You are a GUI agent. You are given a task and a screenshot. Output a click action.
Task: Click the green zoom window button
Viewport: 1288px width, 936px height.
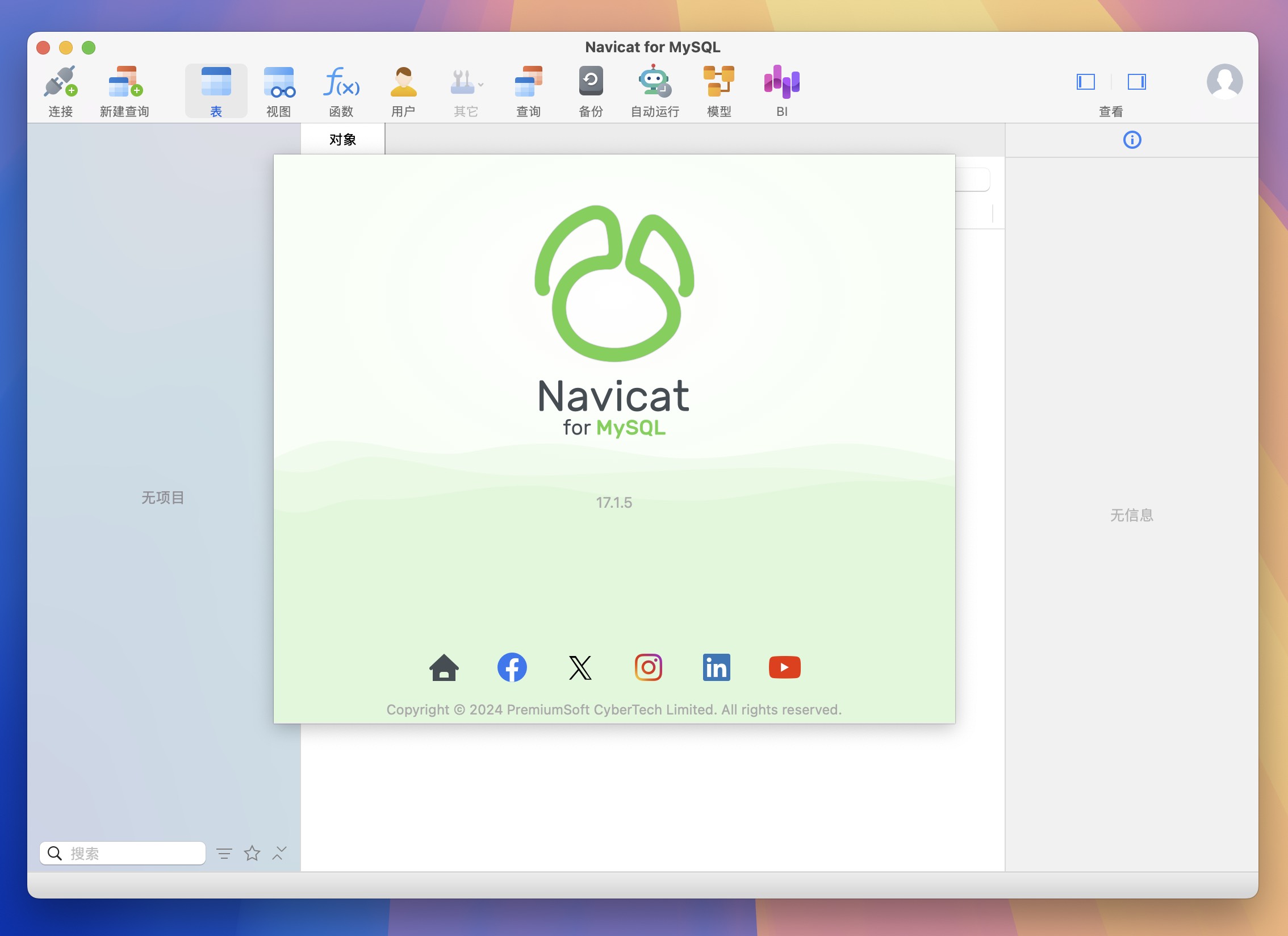[89, 48]
